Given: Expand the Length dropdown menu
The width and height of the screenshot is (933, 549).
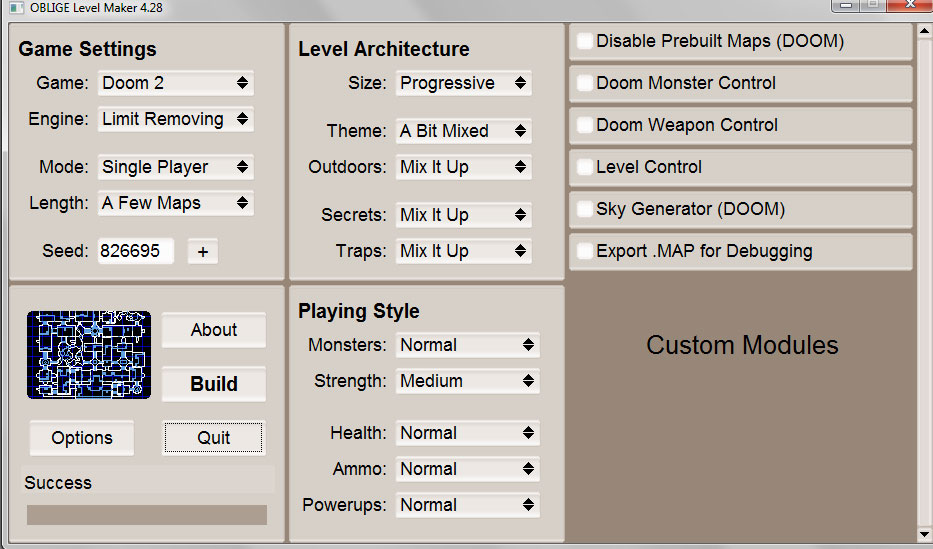Looking at the screenshot, I should 176,203.
